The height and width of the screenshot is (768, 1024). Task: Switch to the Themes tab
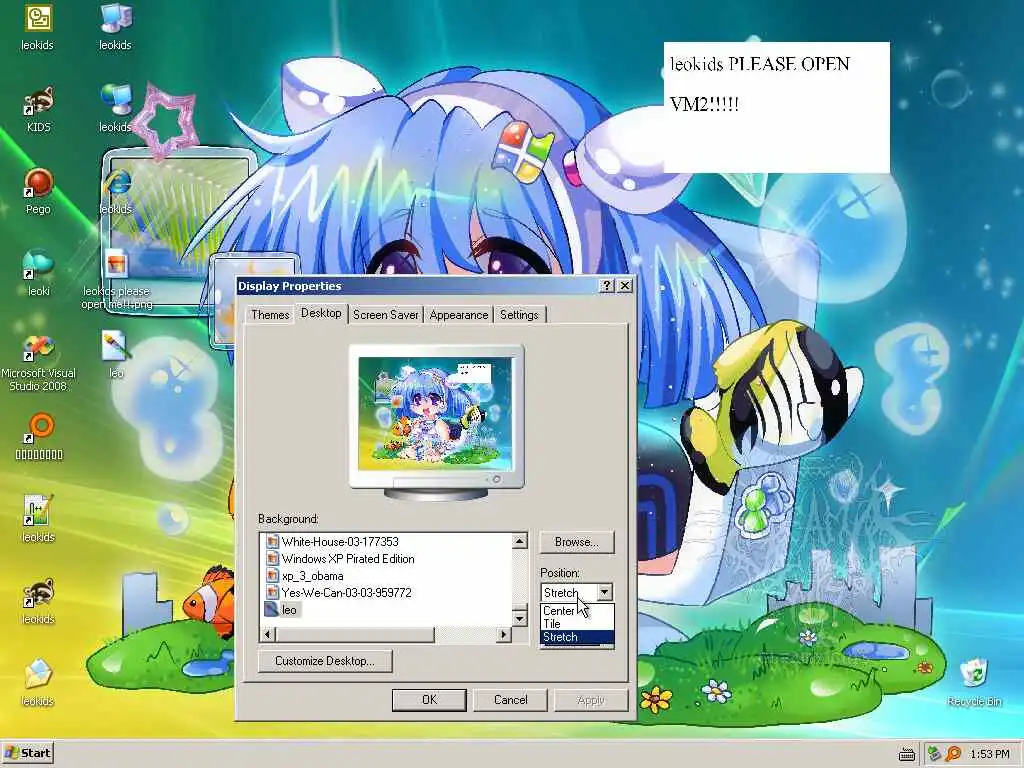pos(270,315)
